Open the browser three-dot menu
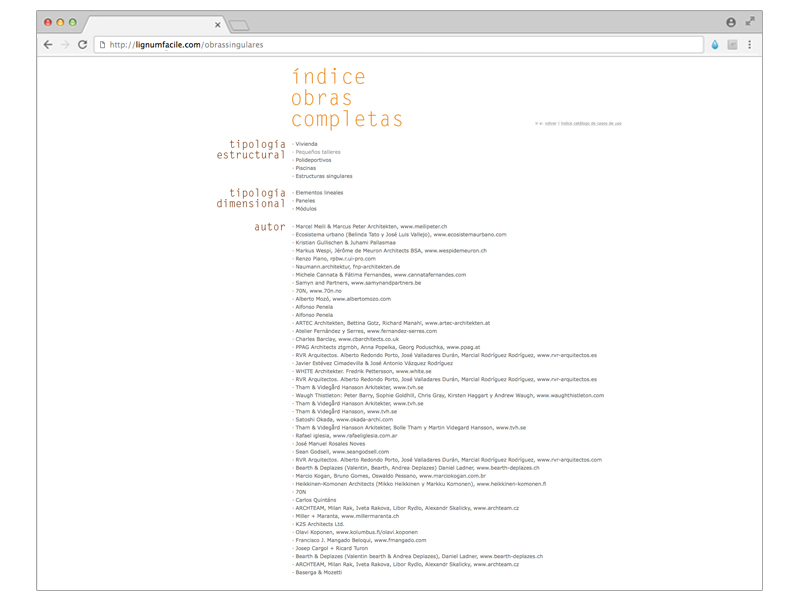This screenshot has width=800, height=600. coord(749,45)
